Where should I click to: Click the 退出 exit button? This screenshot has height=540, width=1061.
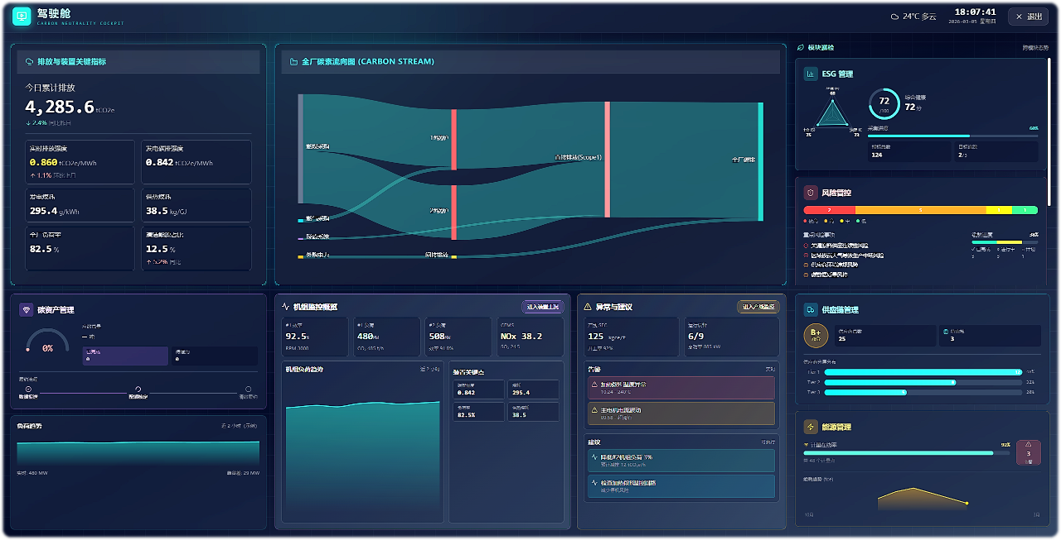click(x=1029, y=16)
